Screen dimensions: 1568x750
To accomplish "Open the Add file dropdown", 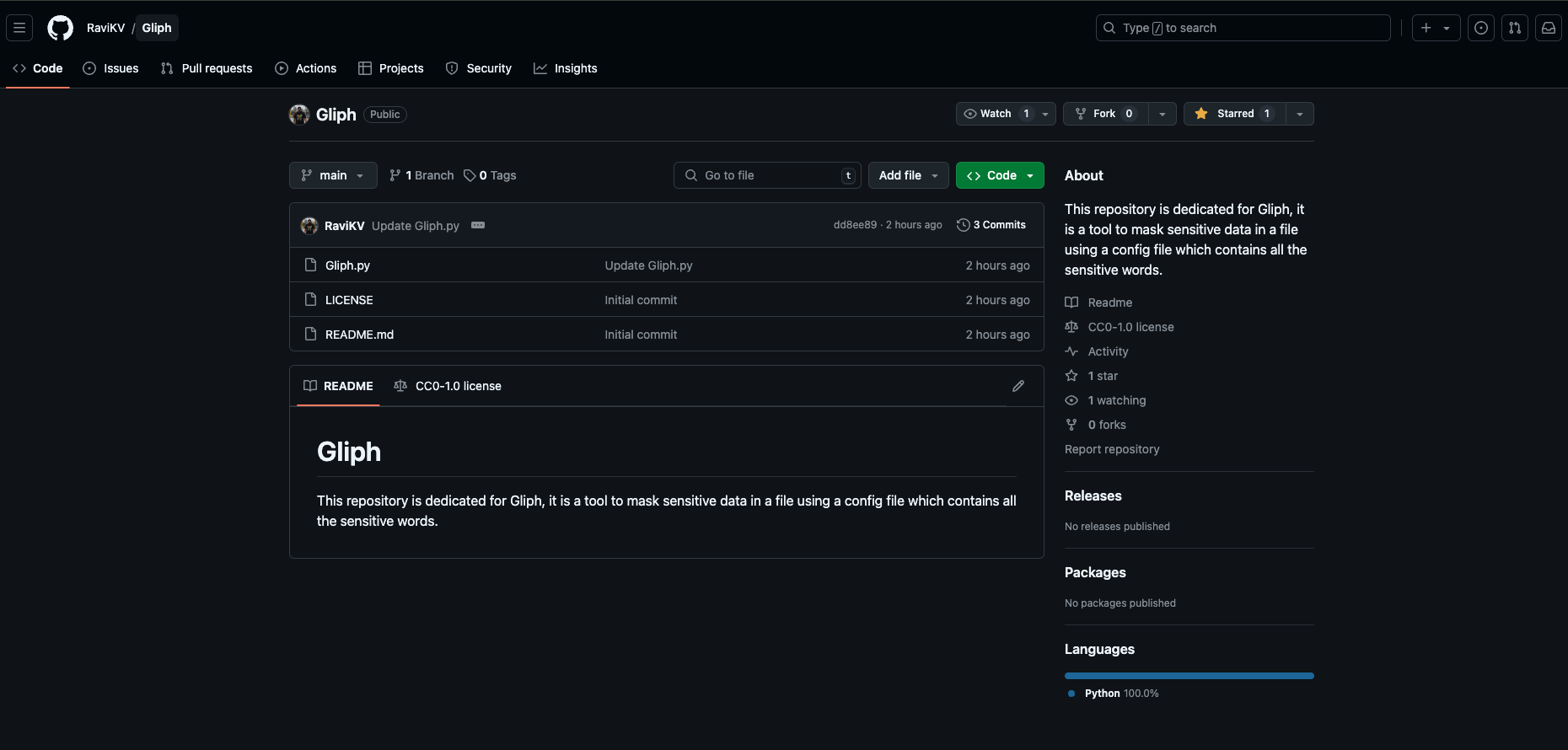I will pos(908,175).
